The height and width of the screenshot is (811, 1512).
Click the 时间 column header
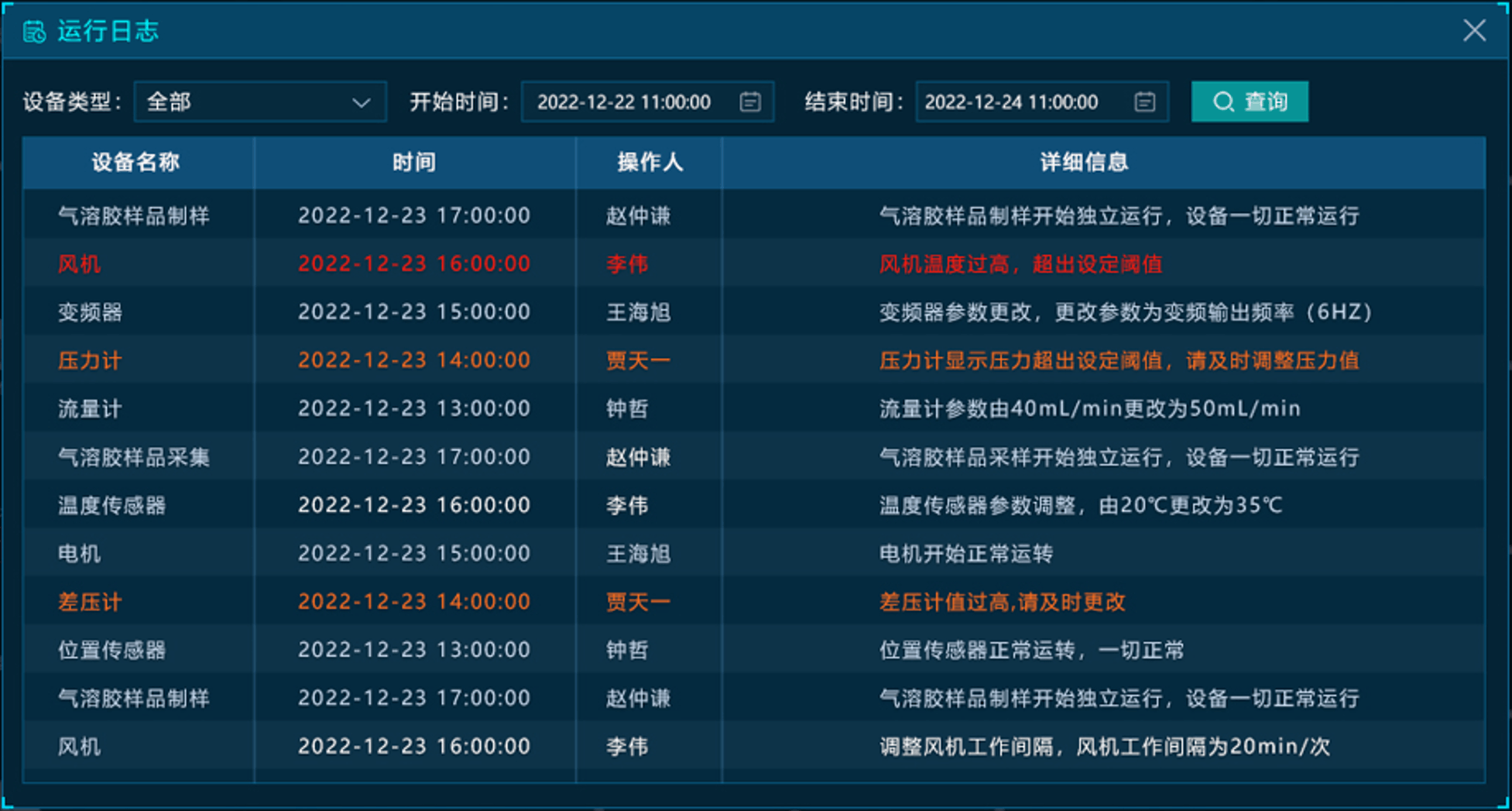click(x=414, y=162)
